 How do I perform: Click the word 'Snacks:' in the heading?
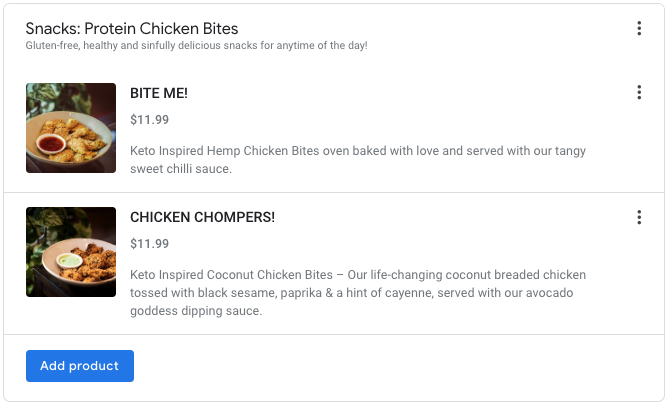pos(52,29)
